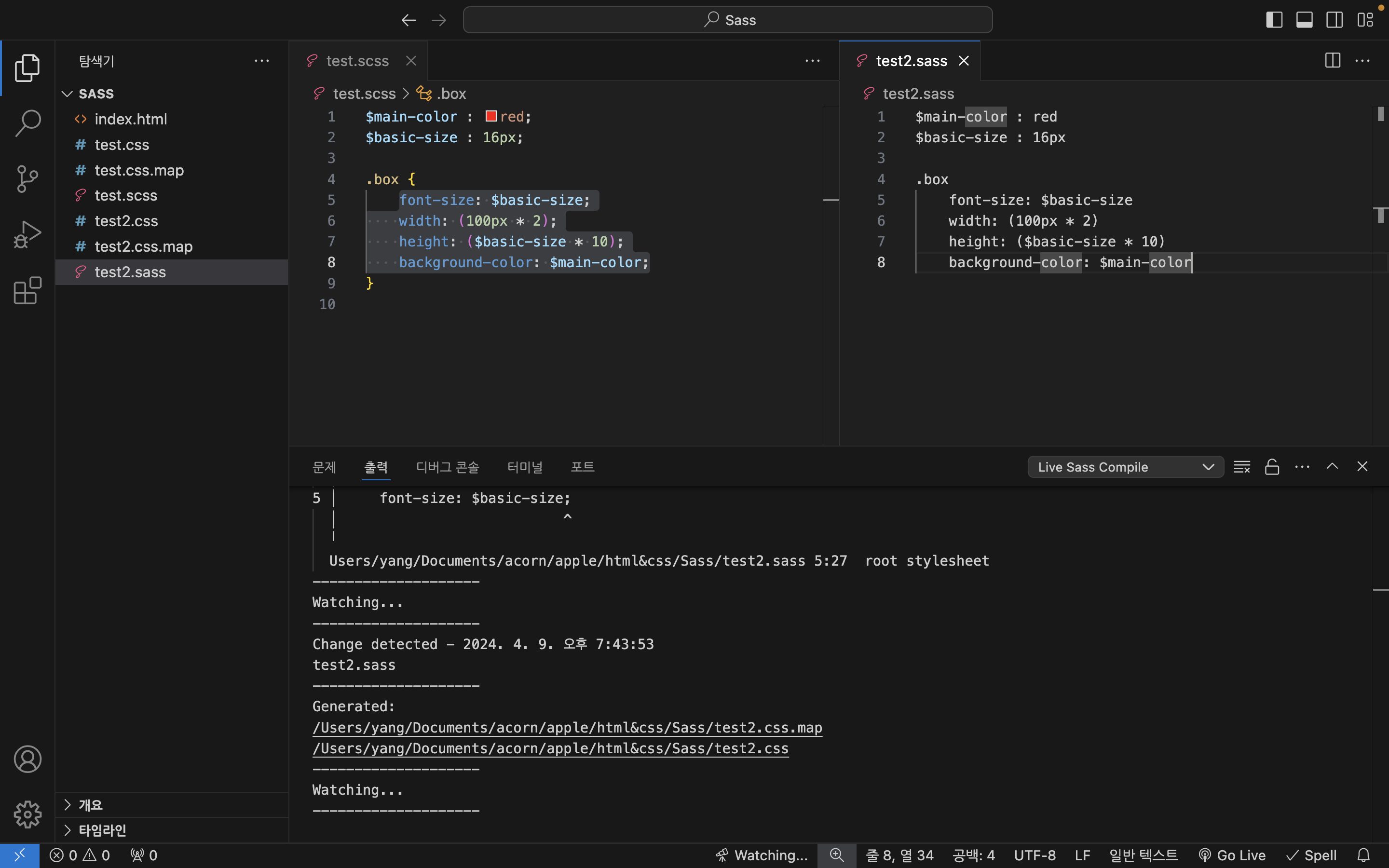
Task: Open the Search view in activity bar
Action: tap(27, 122)
